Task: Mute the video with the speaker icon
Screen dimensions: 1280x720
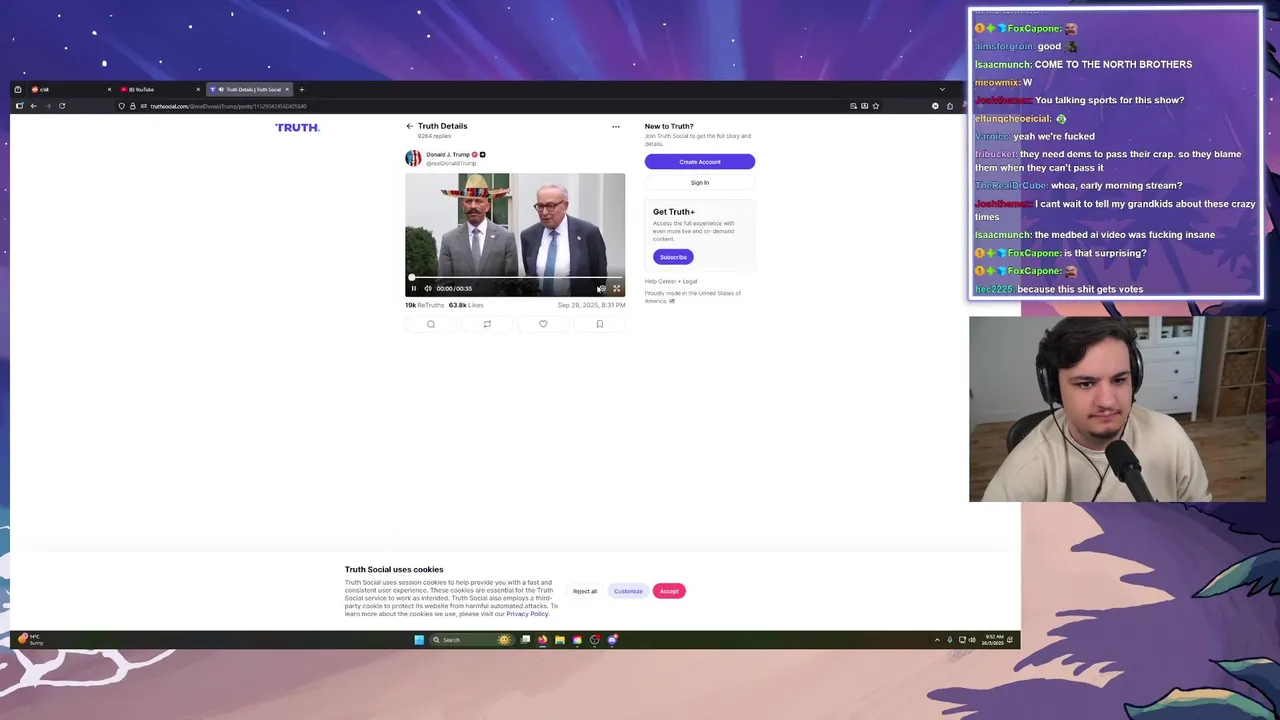Action: coord(428,288)
